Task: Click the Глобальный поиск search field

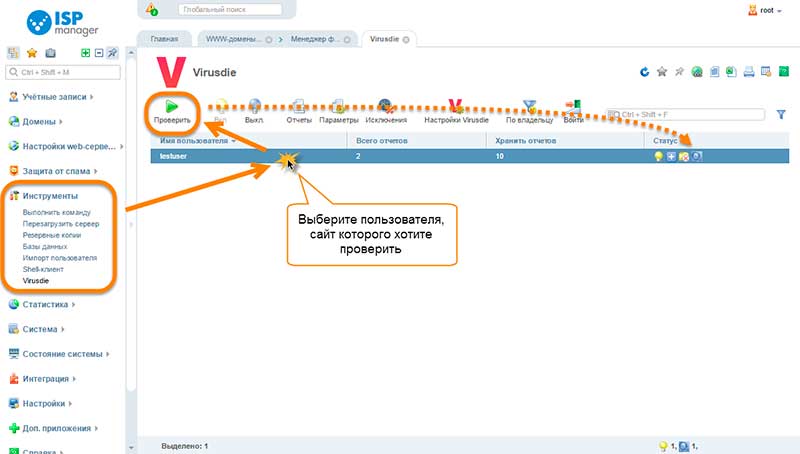Action: tap(230, 9)
